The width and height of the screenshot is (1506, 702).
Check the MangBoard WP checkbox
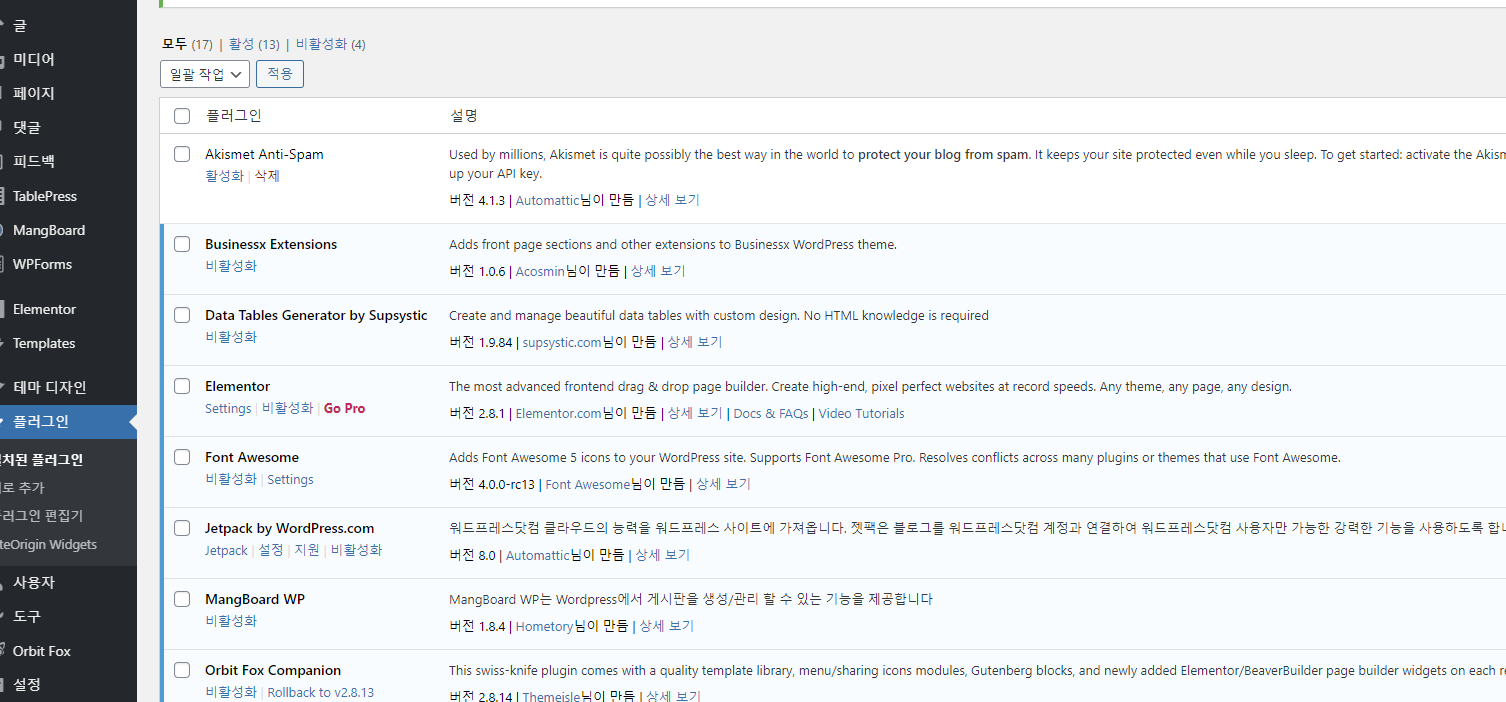point(182,599)
